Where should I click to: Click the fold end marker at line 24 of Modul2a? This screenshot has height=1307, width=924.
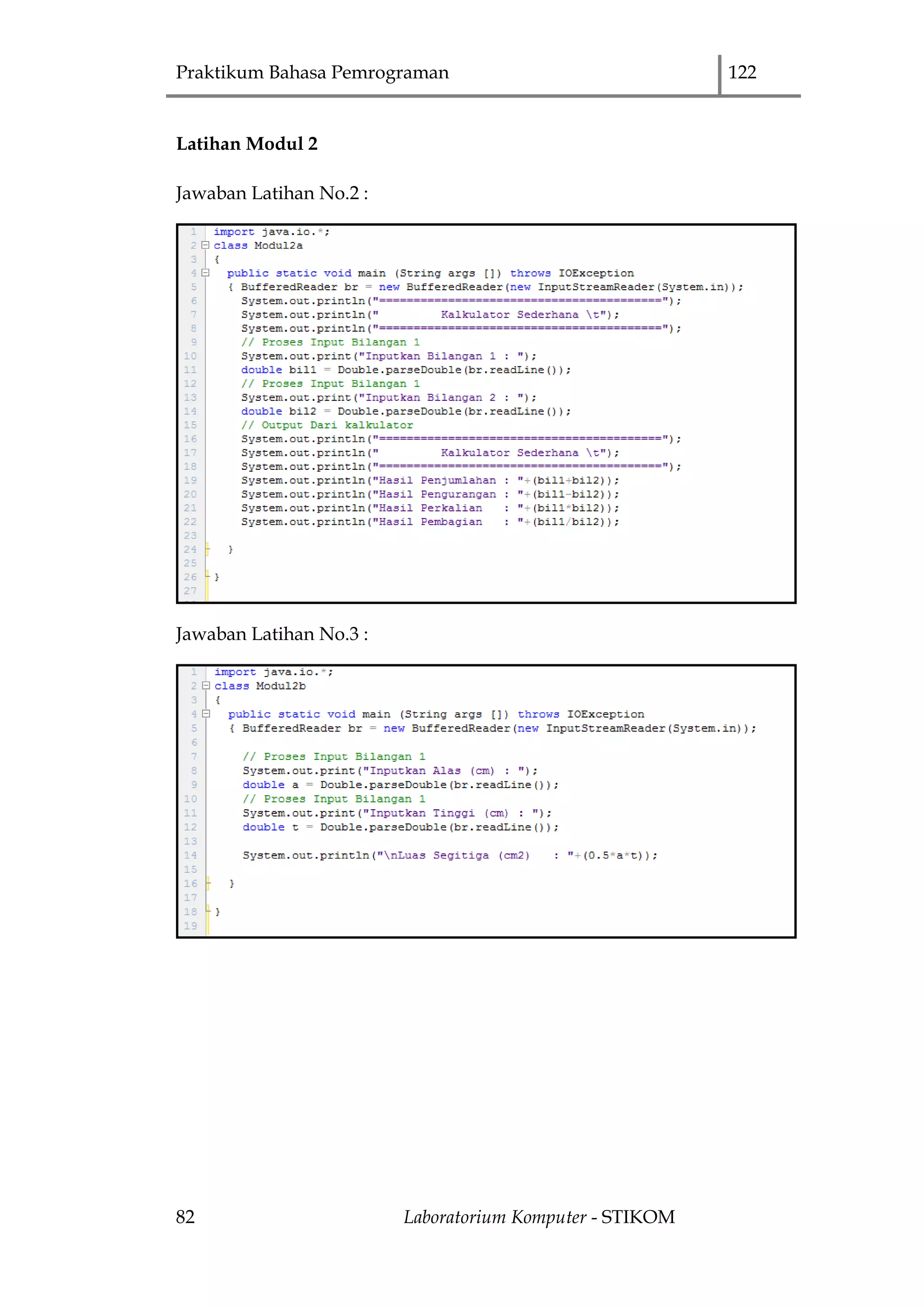(208, 549)
